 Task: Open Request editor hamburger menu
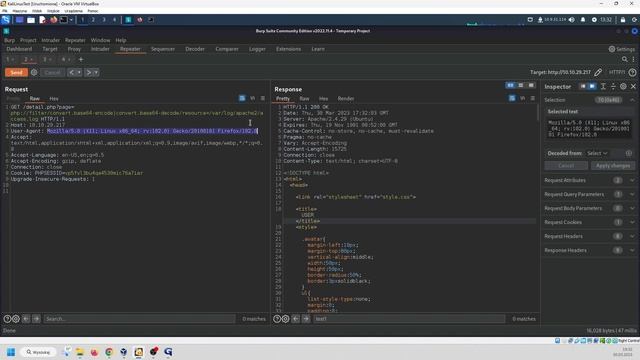263,98
